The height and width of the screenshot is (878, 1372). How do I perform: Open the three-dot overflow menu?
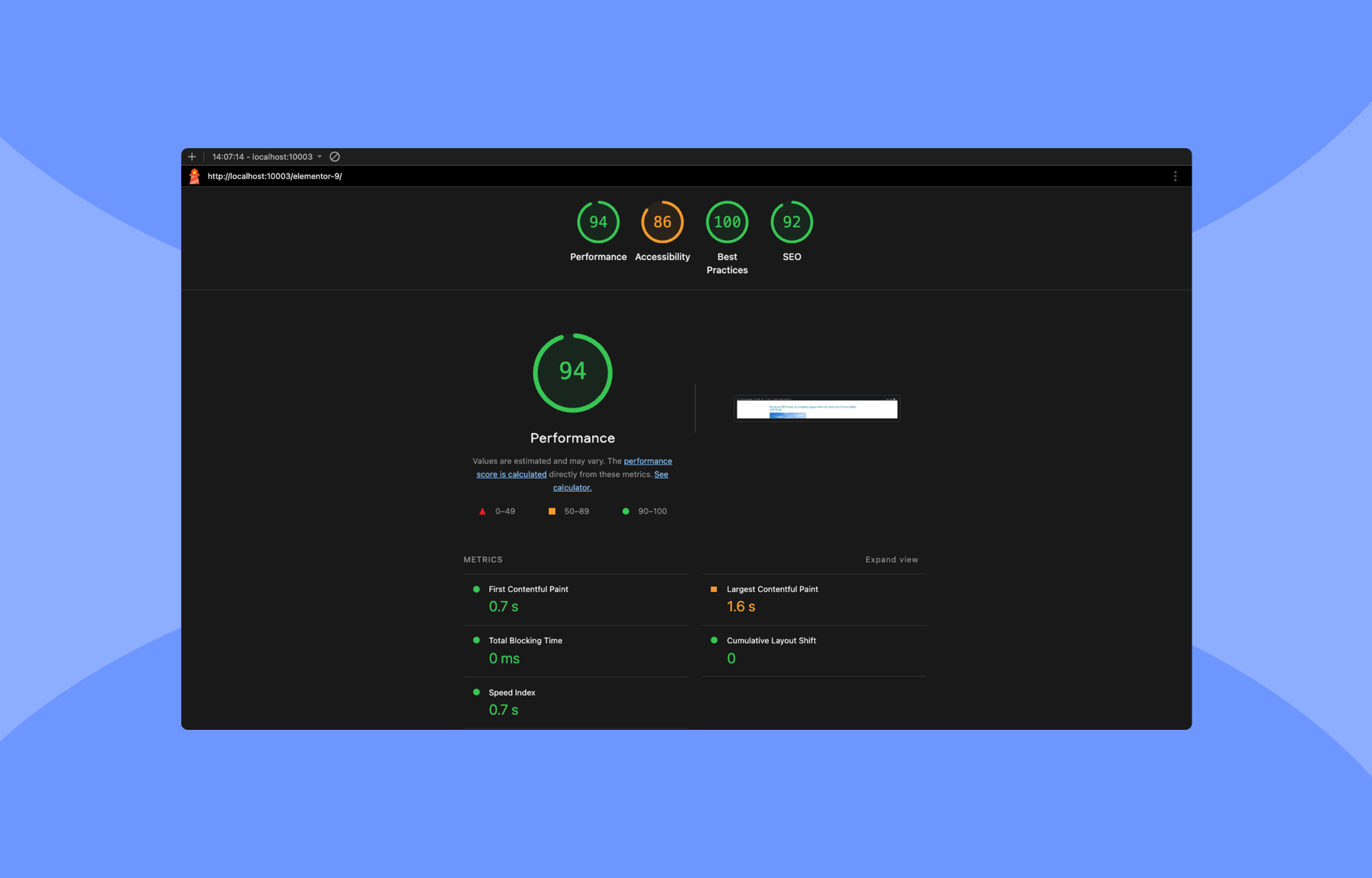[1176, 176]
